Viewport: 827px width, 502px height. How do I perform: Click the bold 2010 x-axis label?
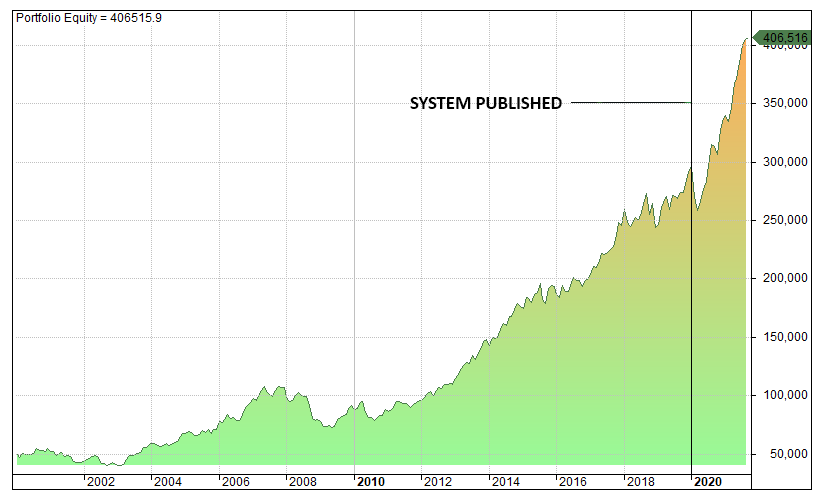(x=371, y=481)
